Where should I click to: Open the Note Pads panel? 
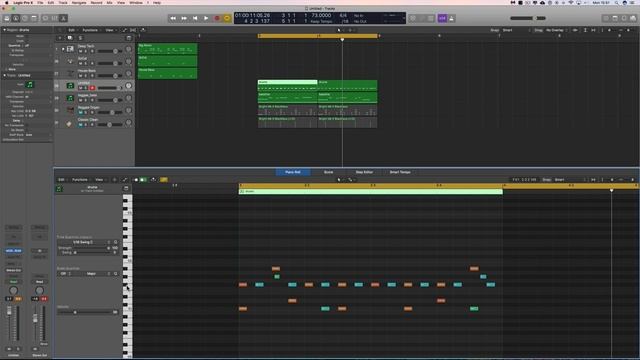coord(615,18)
